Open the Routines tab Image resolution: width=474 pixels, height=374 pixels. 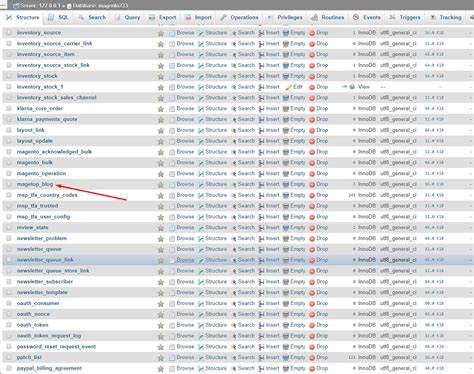tap(328, 17)
